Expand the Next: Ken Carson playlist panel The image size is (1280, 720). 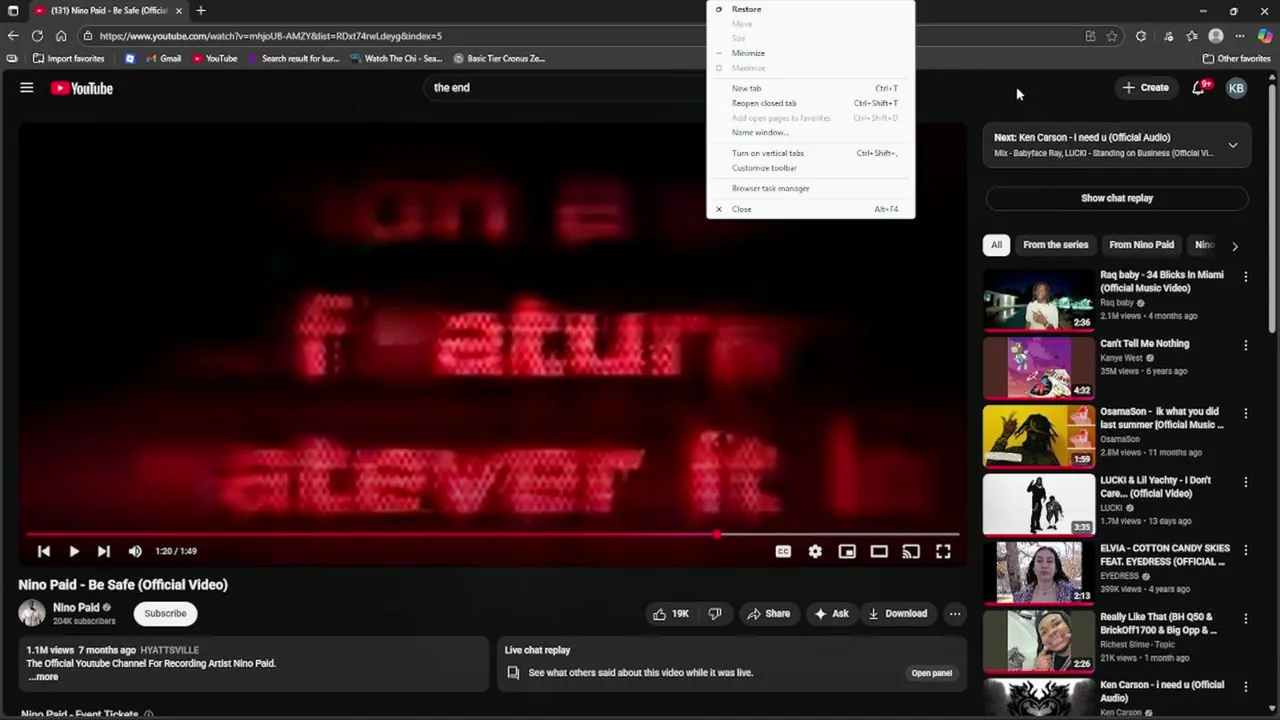[x=1233, y=145]
